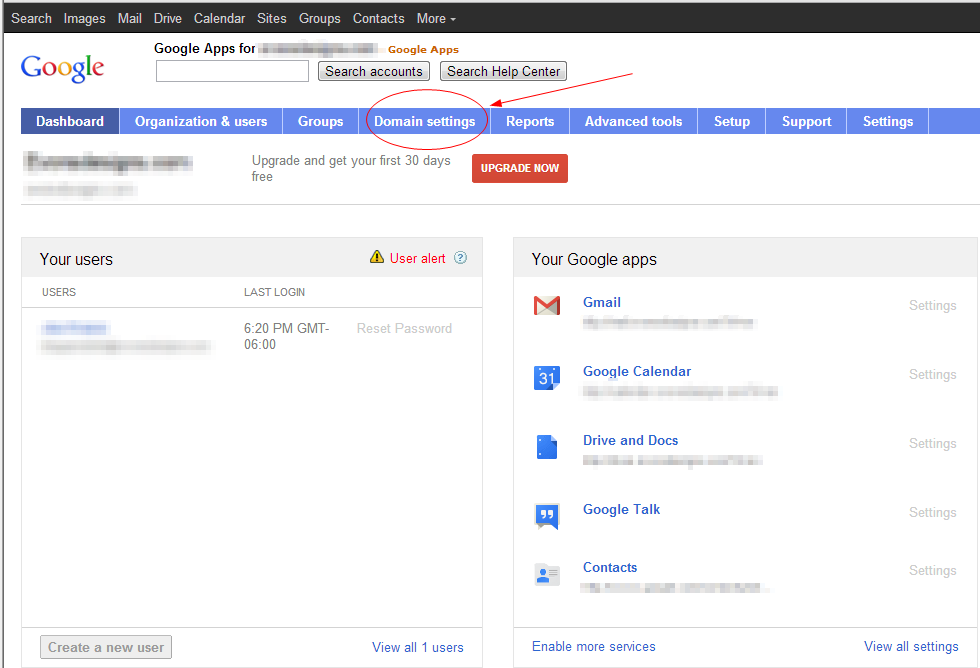Open Drive in the top bar
Image resolution: width=980 pixels, height=668 pixels.
click(168, 19)
